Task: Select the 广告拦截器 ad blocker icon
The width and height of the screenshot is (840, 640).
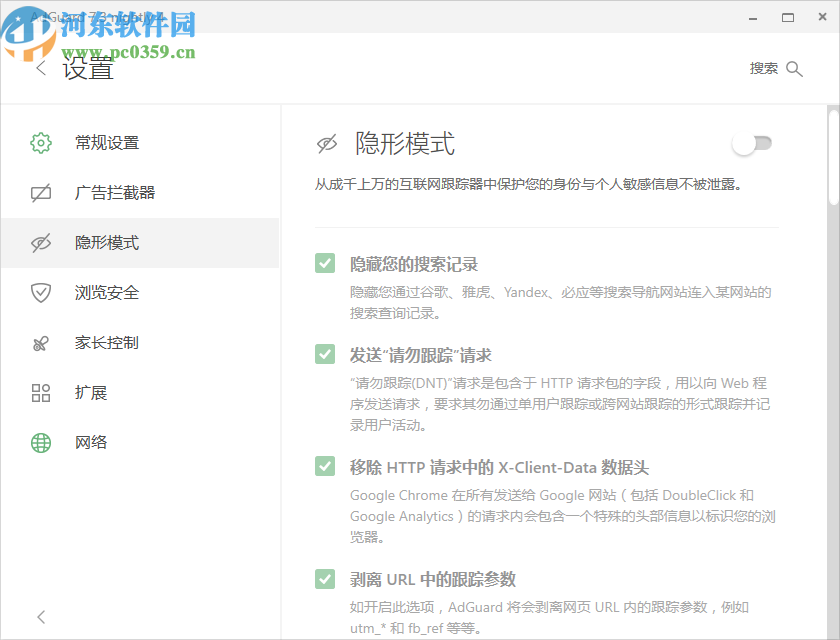Action: point(40,192)
